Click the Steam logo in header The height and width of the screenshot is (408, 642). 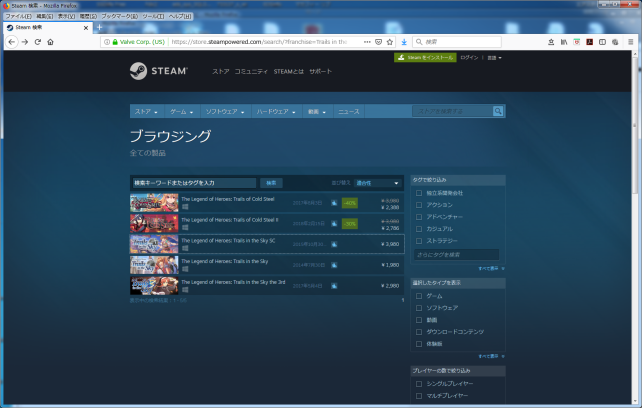159,71
